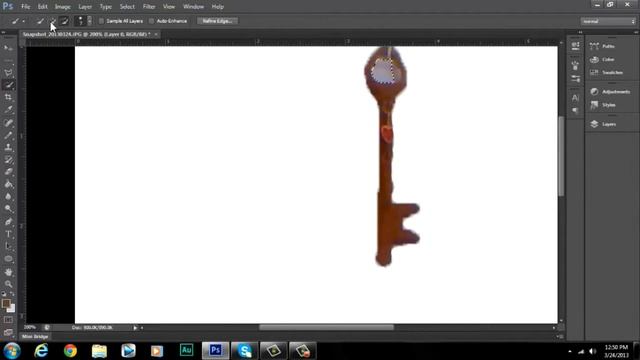Screen dimensions: 640x360
Task: Select the Paint Bucket tool
Action: [x=8, y=184]
